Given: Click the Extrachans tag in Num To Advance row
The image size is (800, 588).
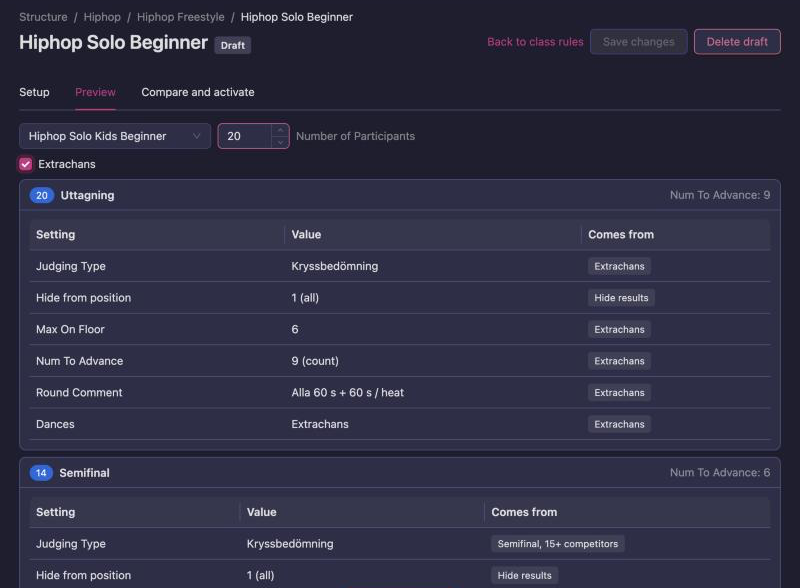Looking at the screenshot, I should point(619,361).
